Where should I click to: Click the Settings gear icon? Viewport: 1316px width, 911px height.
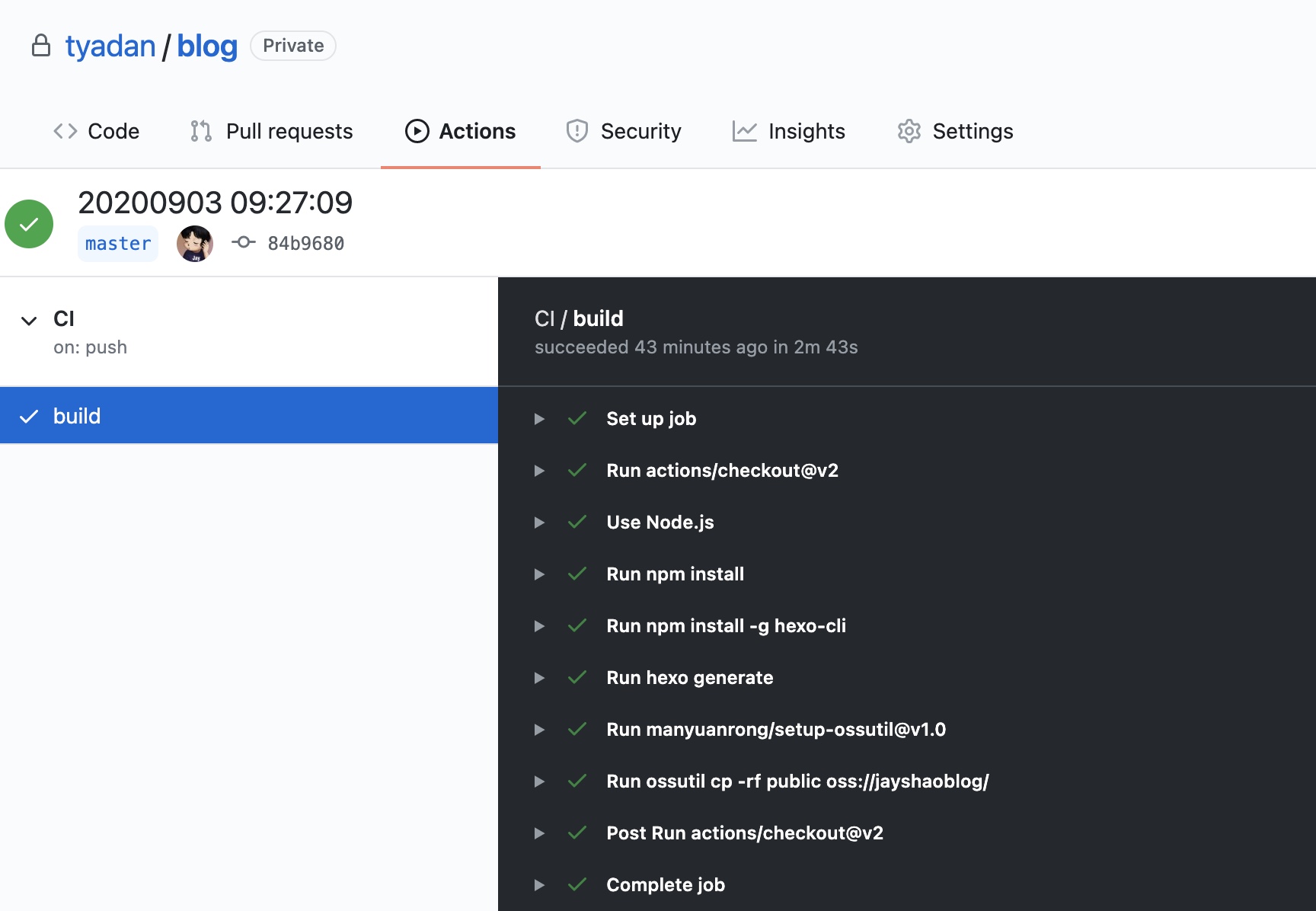tap(909, 131)
